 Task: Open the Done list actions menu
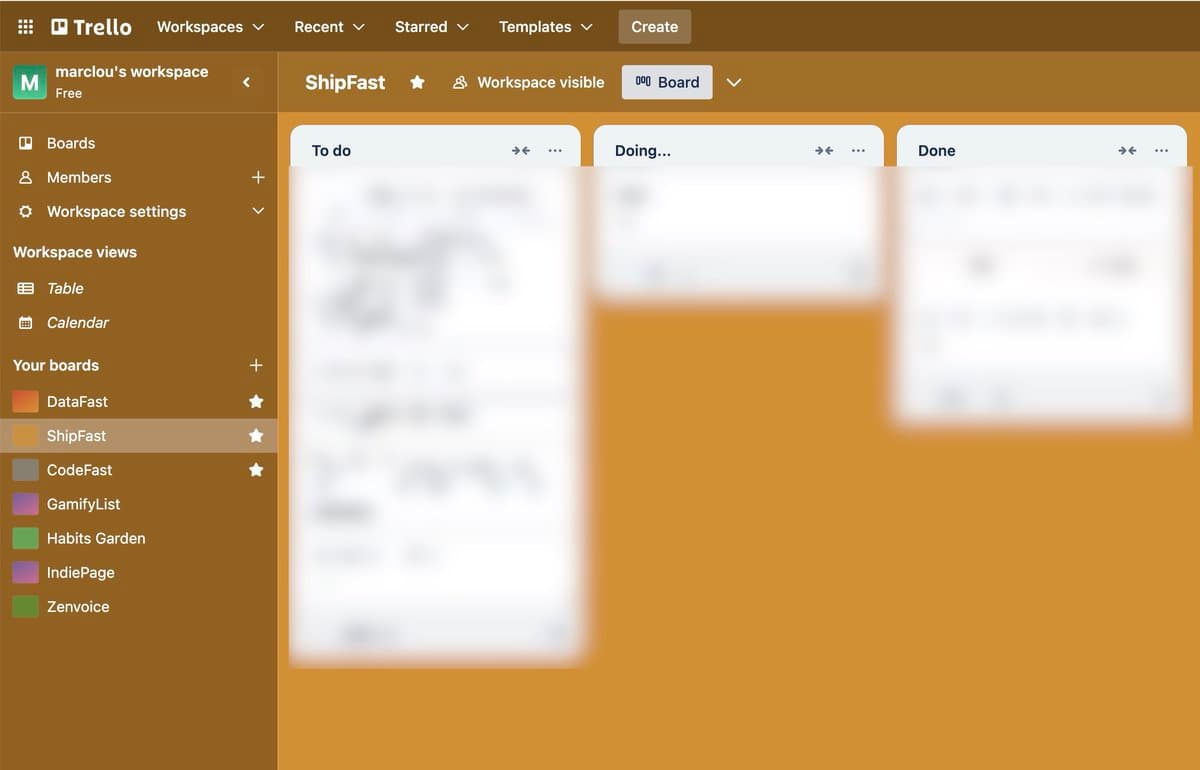pyautogui.click(x=1161, y=150)
